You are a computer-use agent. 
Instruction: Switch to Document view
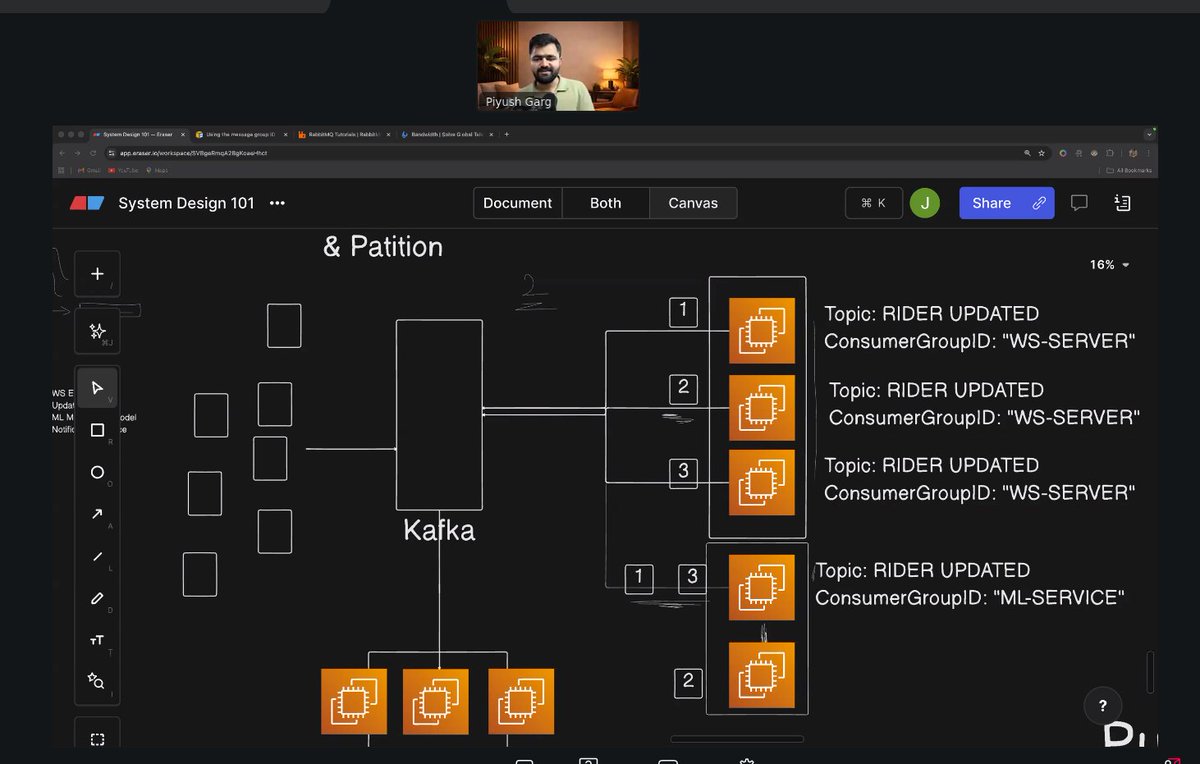pyautogui.click(x=517, y=203)
